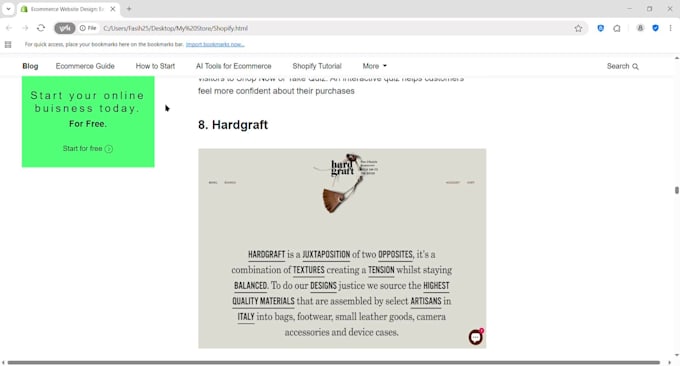Open the apps grid in bookmarks bar

[x=8, y=44]
